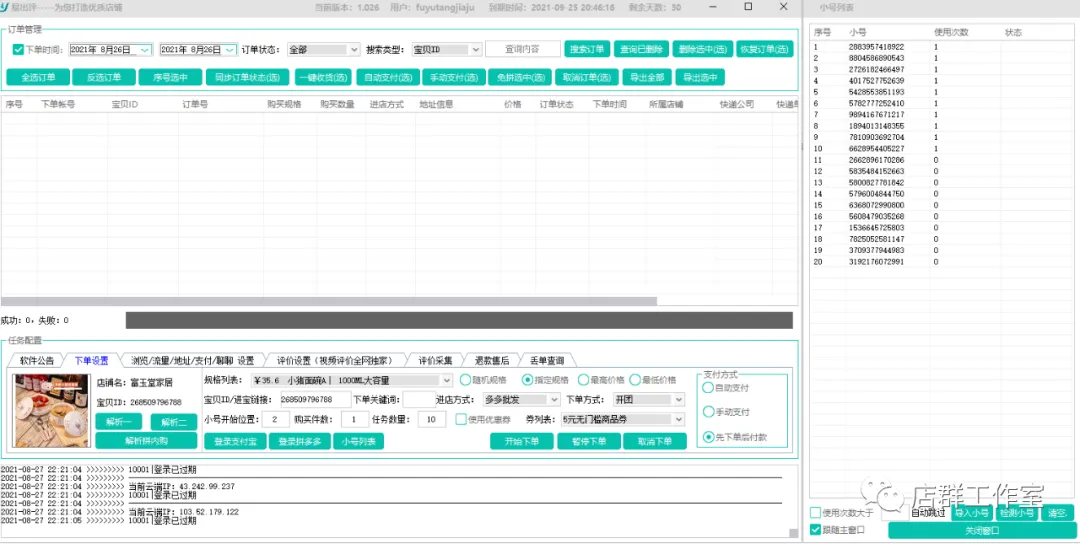Open the 评价采集 tab
This screenshot has height=544, width=1080.
coord(435,360)
